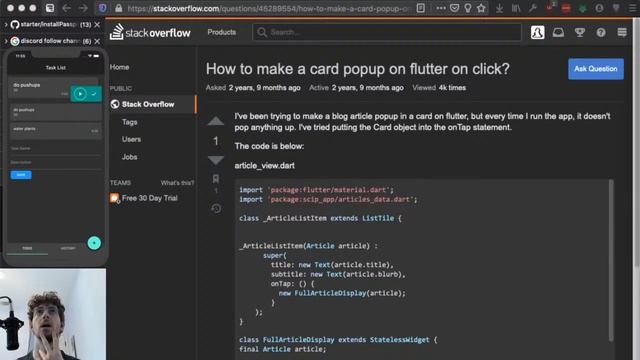Open the page actions ellipsis menu

441,8
